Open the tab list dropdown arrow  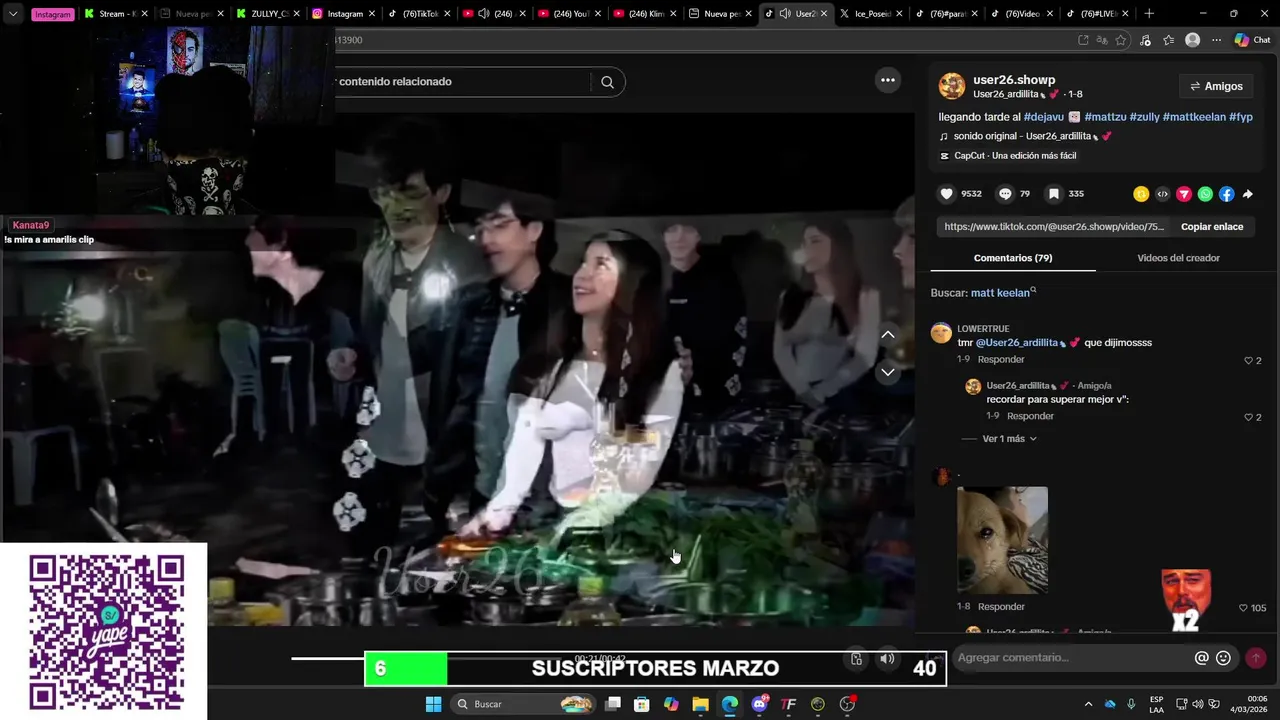[x=12, y=14]
